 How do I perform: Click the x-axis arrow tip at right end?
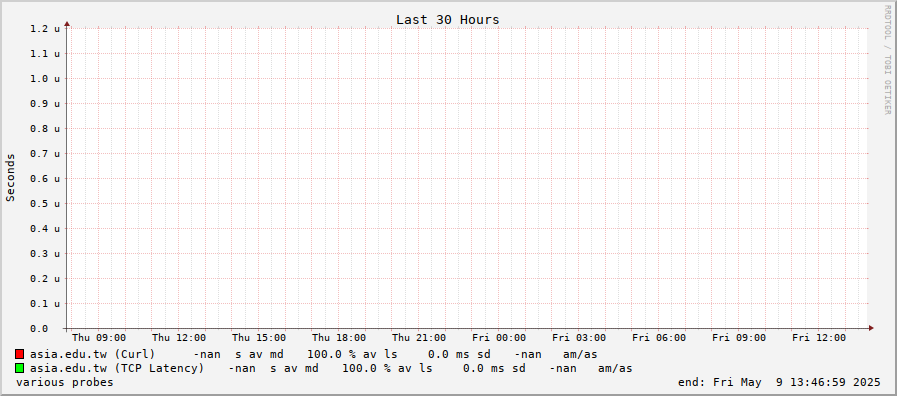[871, 328]
